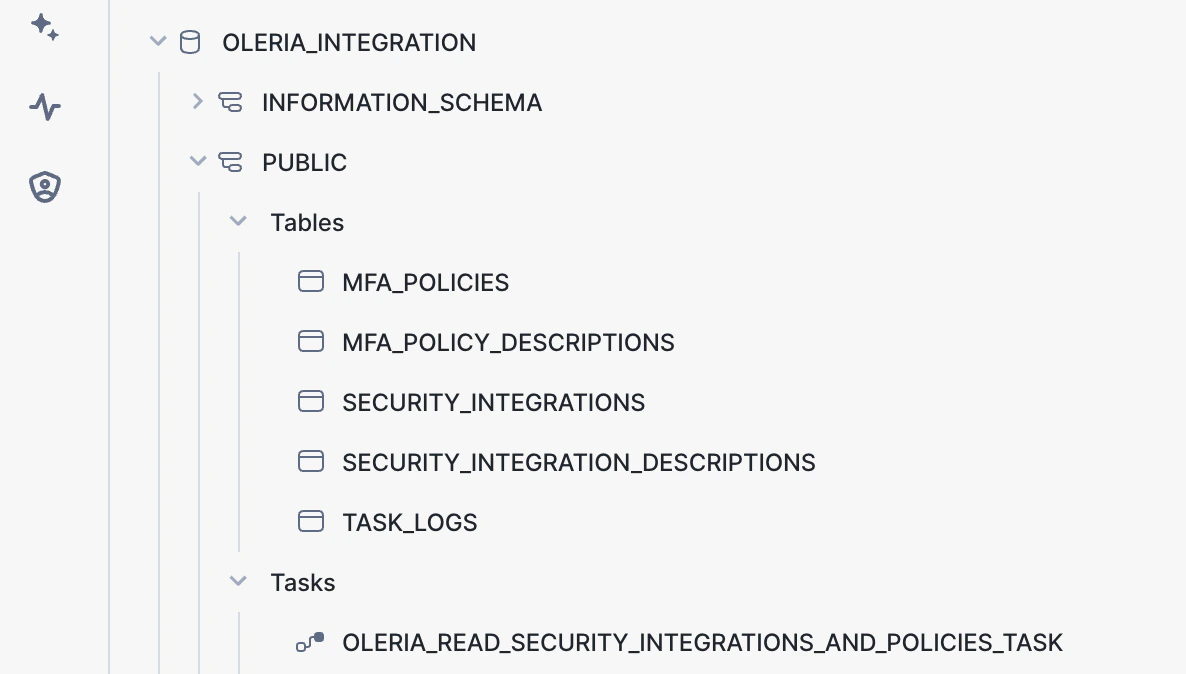Open the Admin shield user icon
1186x674 pixels.
(45, 187)
